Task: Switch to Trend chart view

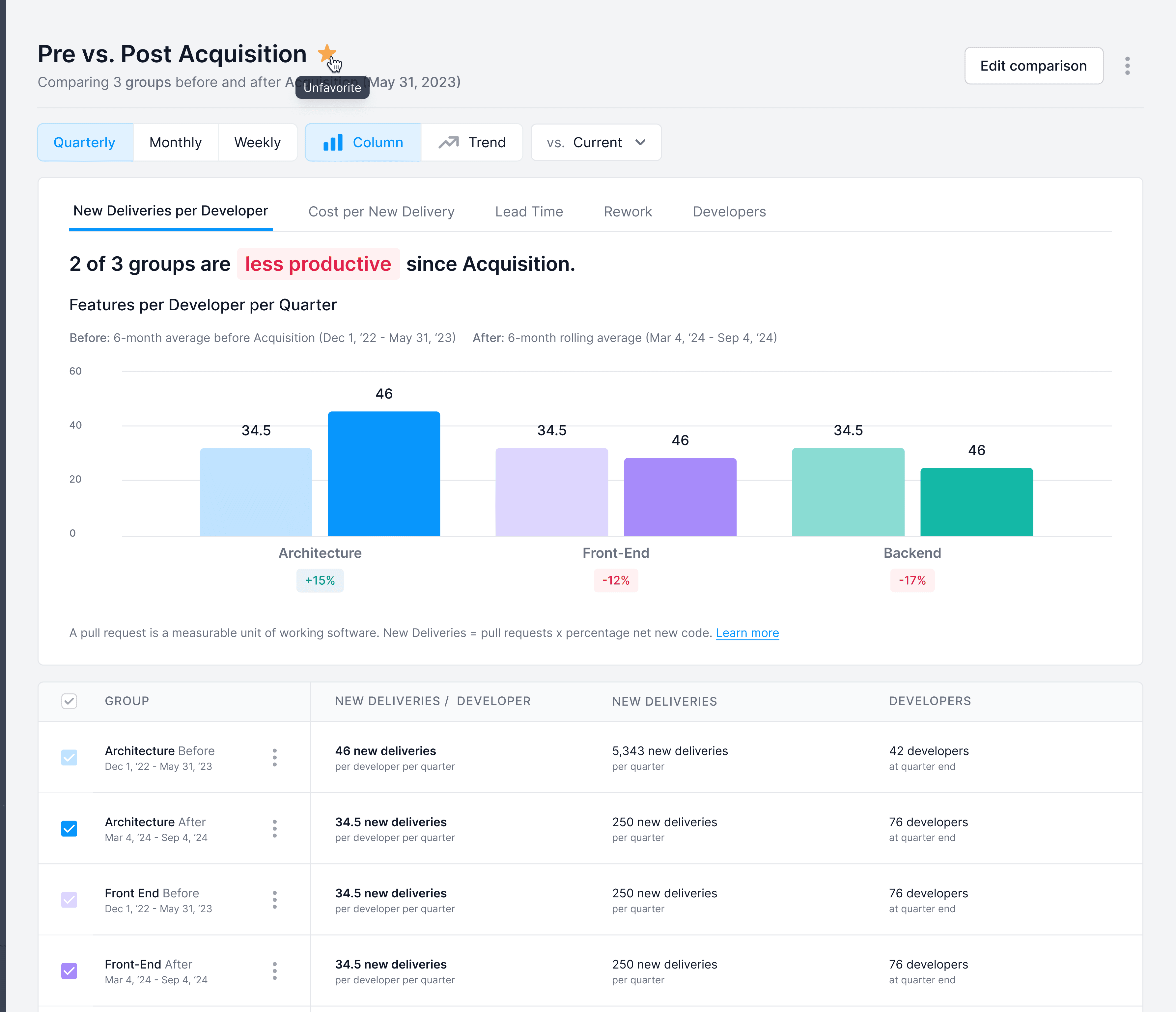Action: tap(472, 142)
